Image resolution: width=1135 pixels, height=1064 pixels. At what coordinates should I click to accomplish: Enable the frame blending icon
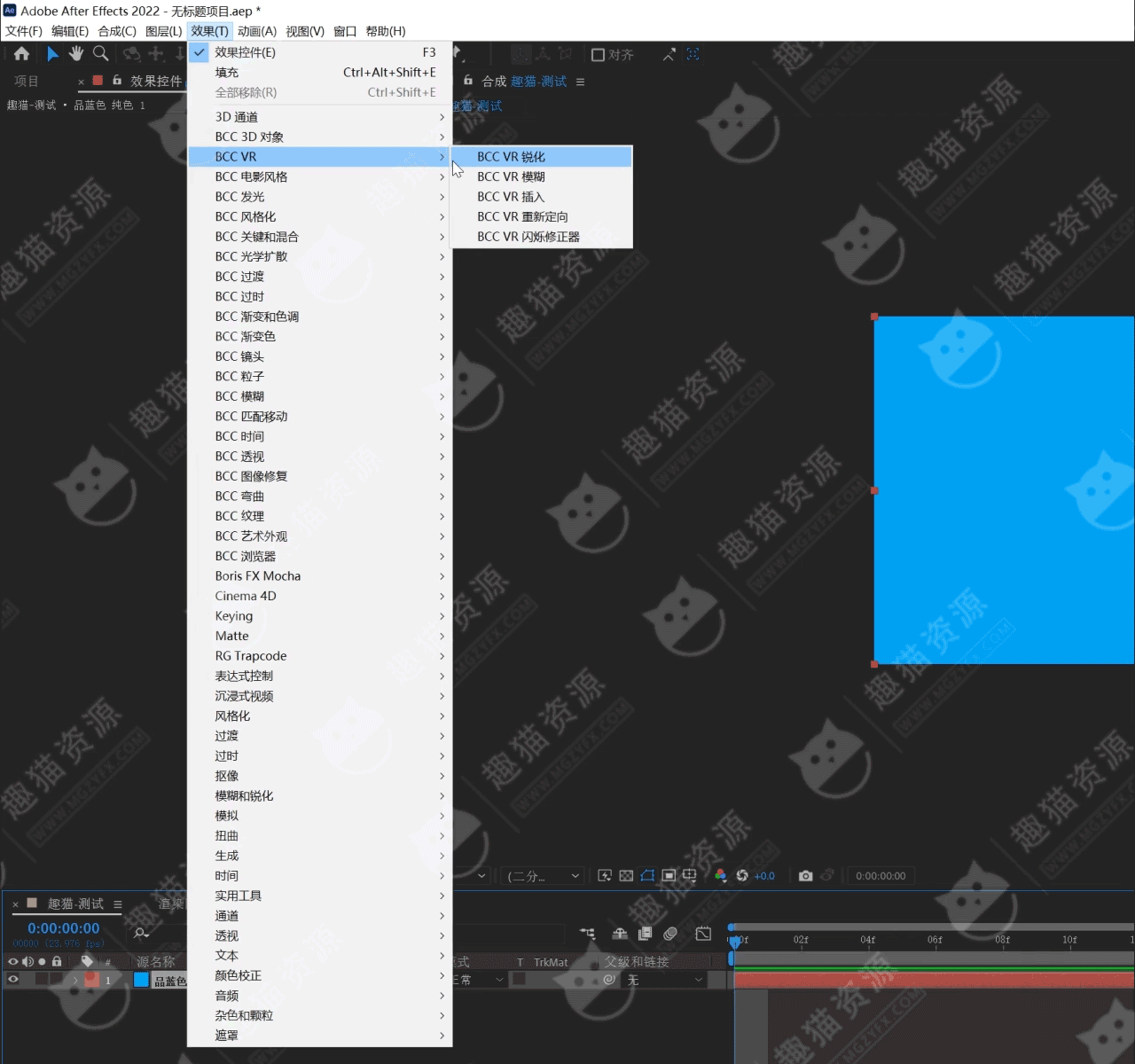(646, 934)
